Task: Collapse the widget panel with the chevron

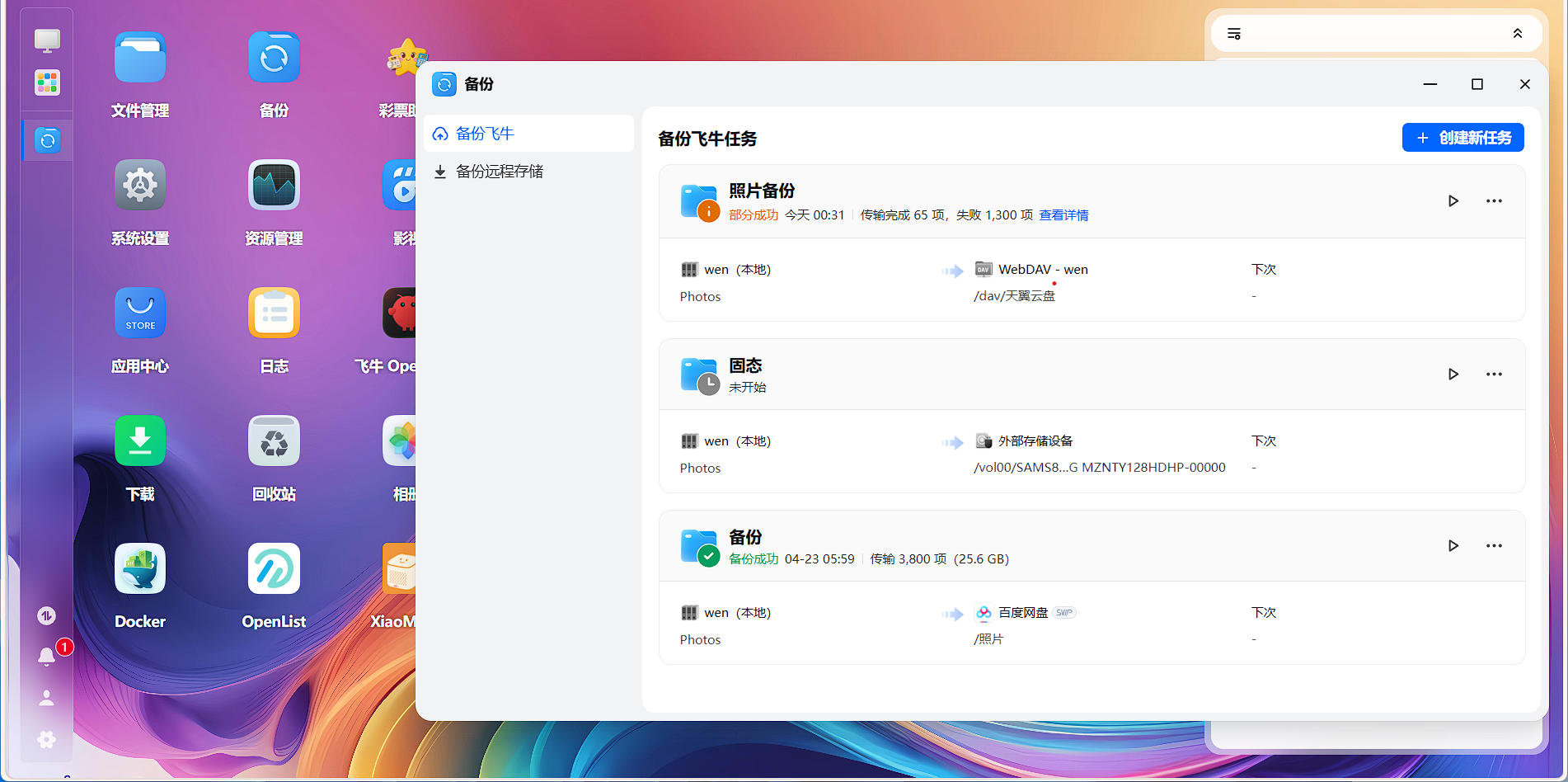Action: point(1518,33)
